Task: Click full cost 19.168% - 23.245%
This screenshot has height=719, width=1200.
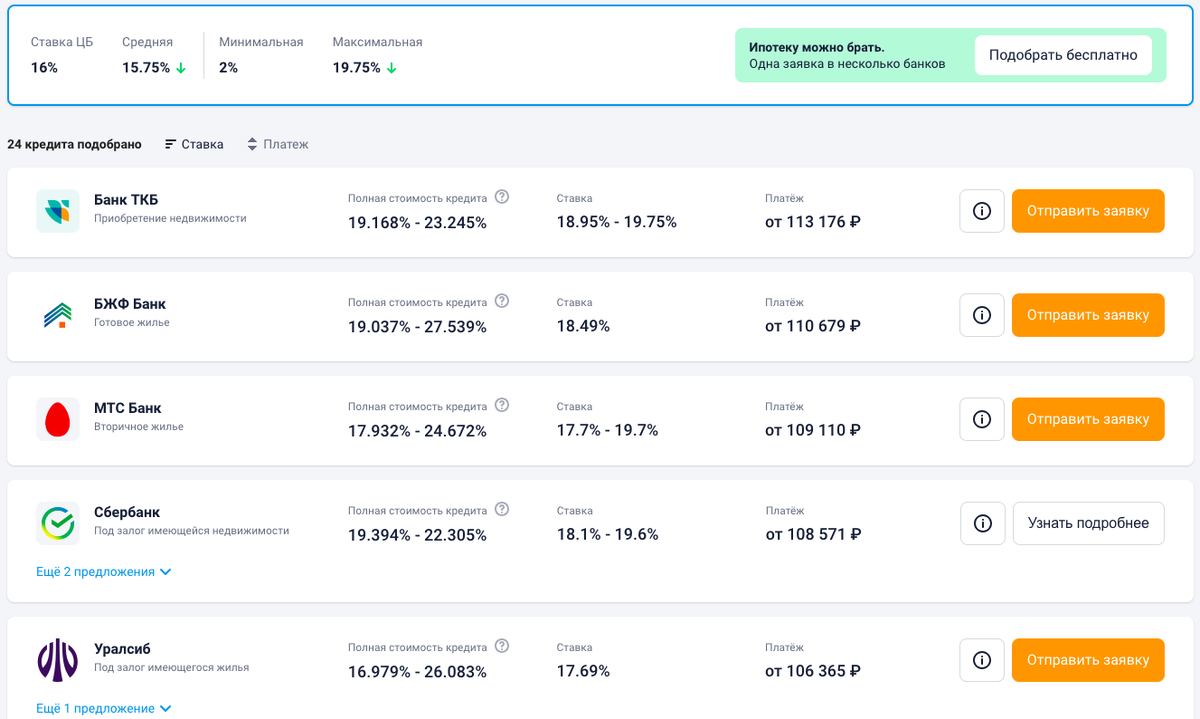Action: (x=418, y=222)
